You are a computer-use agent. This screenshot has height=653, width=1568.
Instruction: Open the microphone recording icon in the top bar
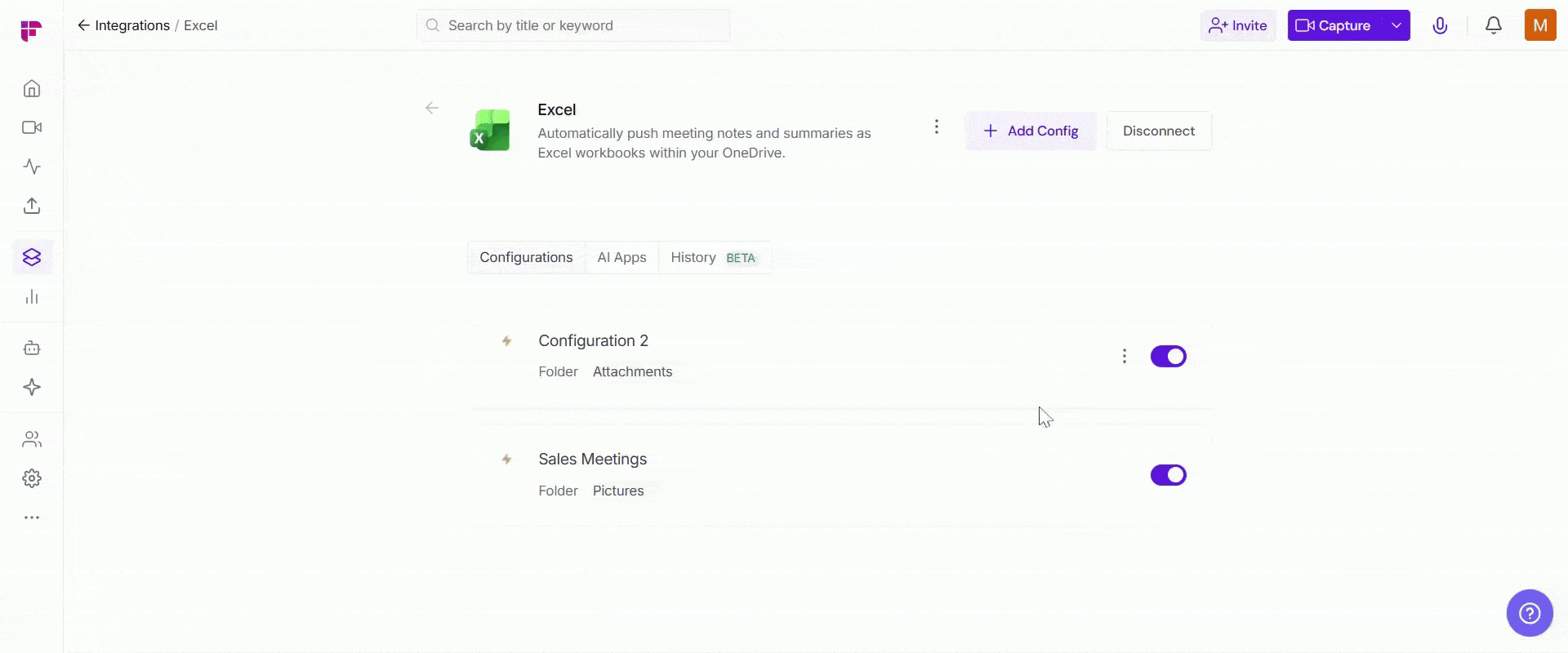tap(1440, 25)
